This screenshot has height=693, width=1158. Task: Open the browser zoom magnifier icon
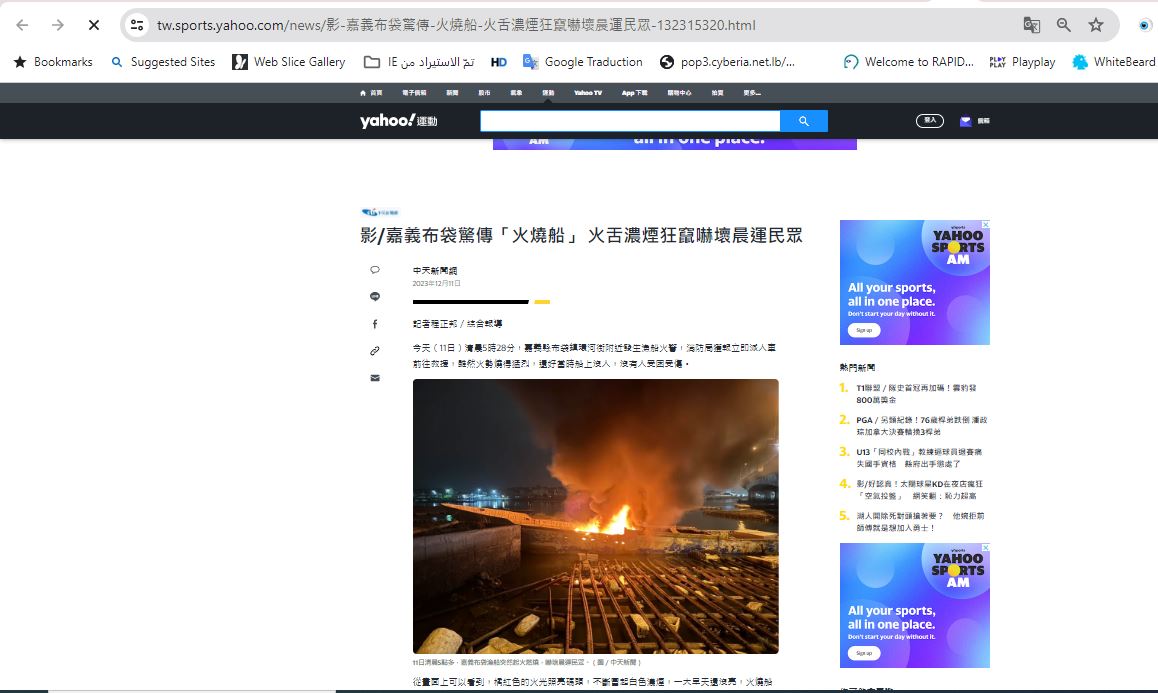pos(1064,25)
